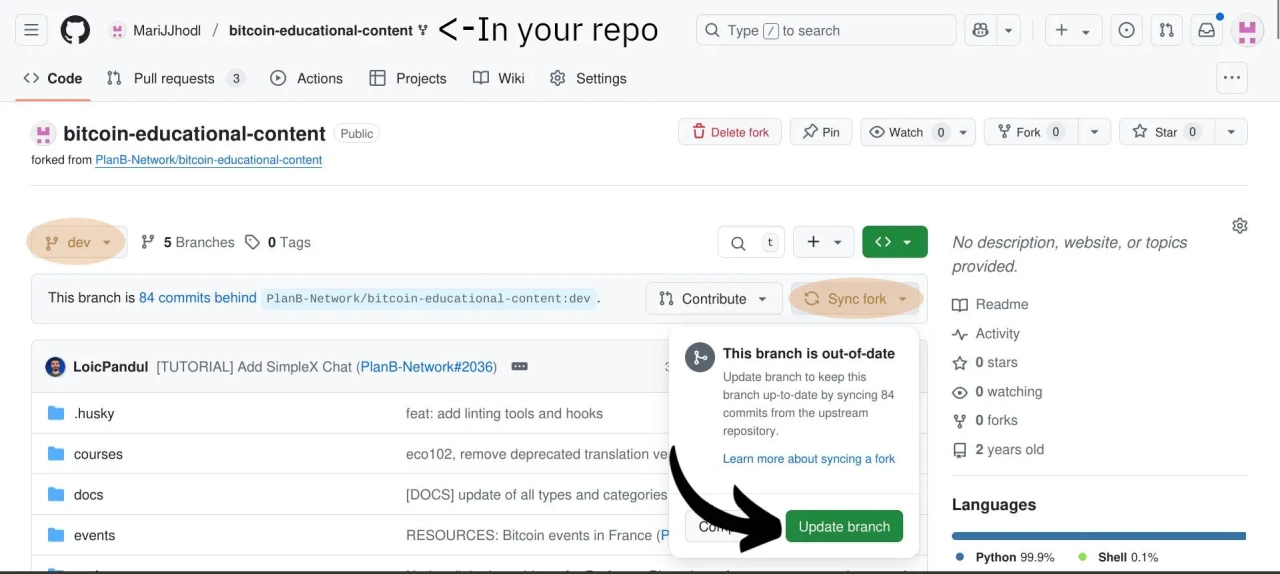Viewport: 1280px width, 574px height.
Task: Open the notifications inbox
Action: coord(1207,31)
